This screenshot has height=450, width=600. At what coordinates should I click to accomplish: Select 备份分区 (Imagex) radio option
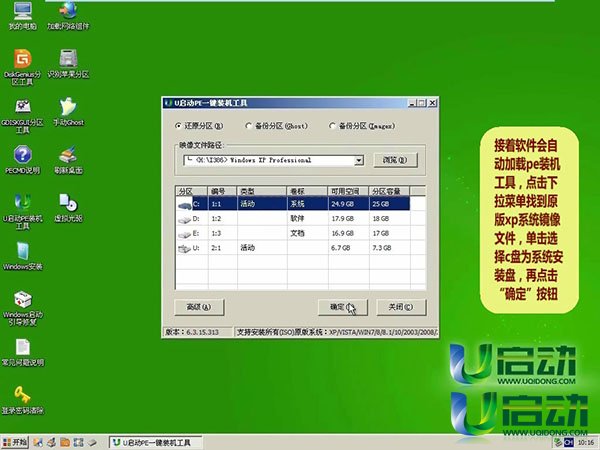pos(362,126)
